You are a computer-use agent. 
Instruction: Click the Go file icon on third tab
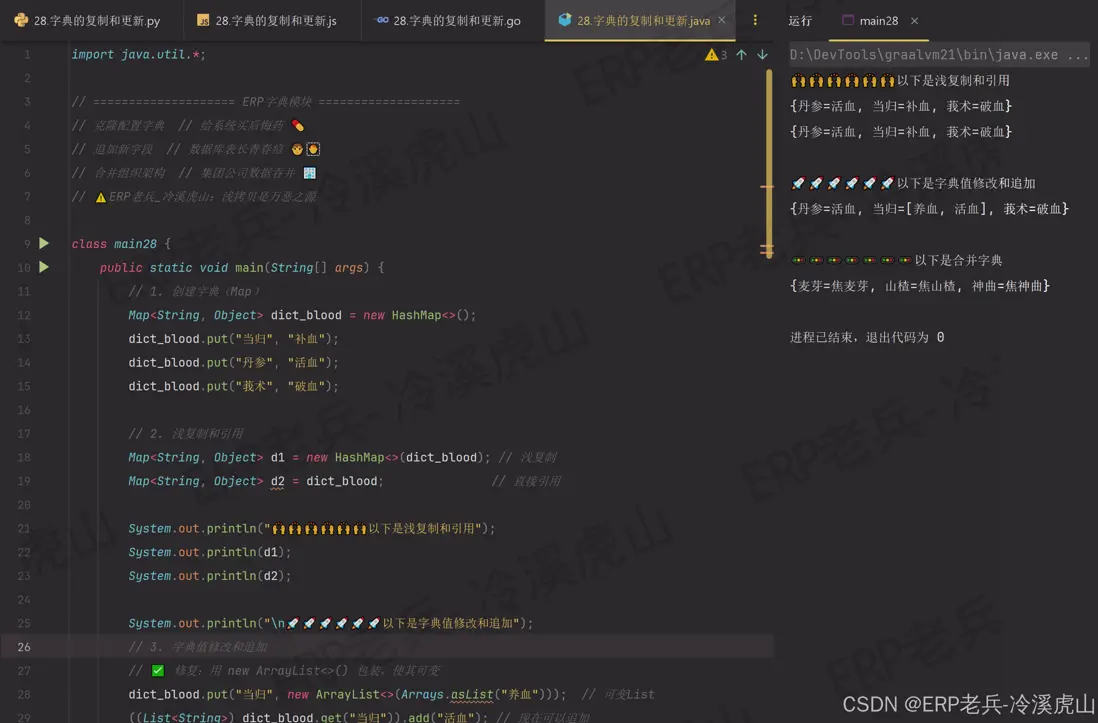tap(382, 20)
